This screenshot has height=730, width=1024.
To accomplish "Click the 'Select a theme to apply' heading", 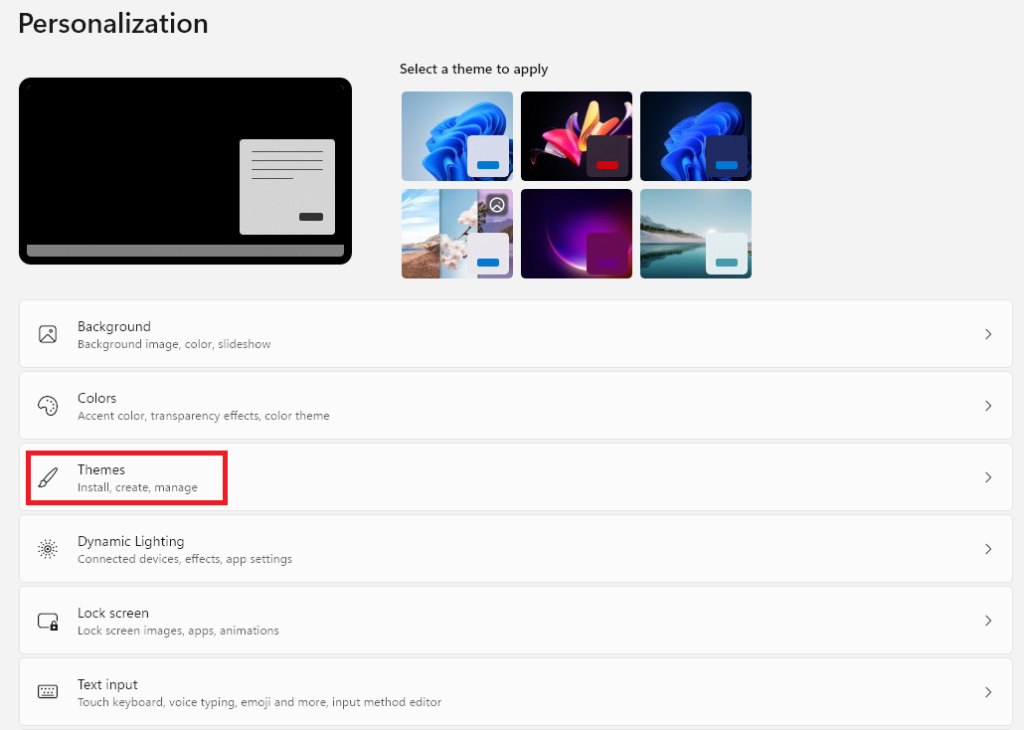I will pos(473,69).
